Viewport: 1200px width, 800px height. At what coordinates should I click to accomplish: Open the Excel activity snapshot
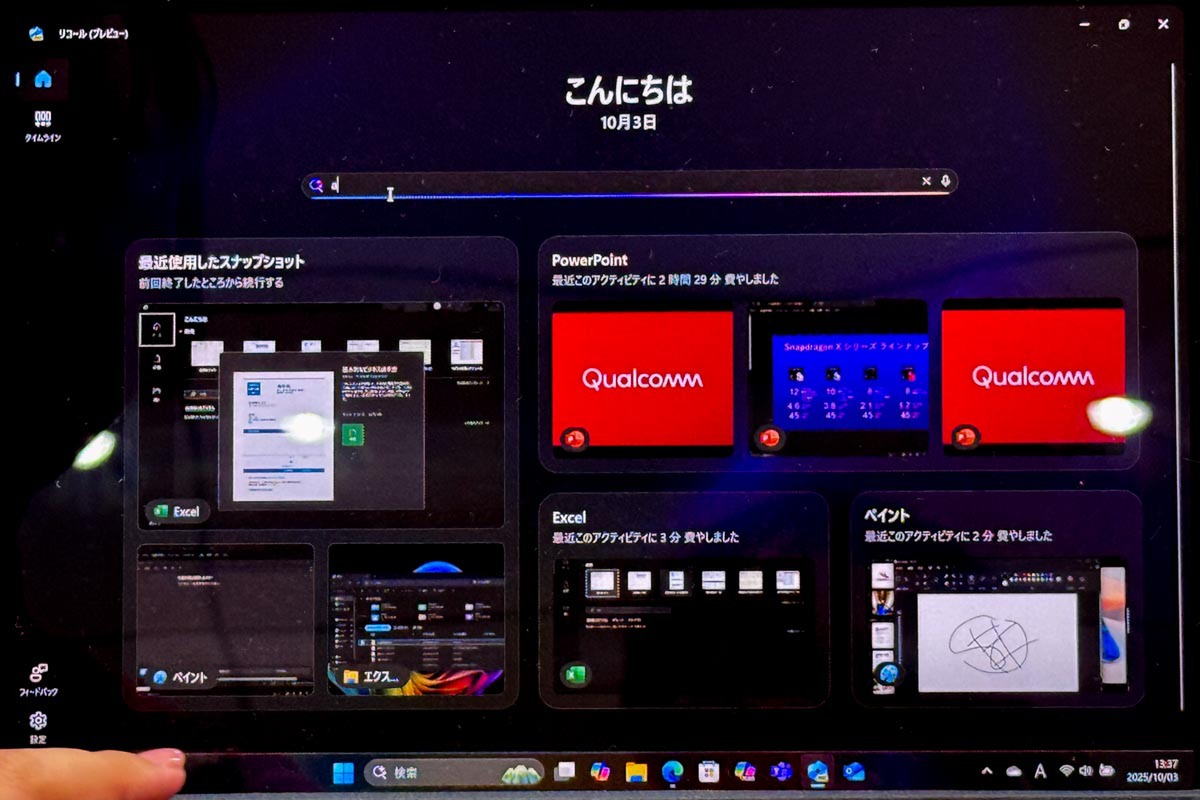684,625
